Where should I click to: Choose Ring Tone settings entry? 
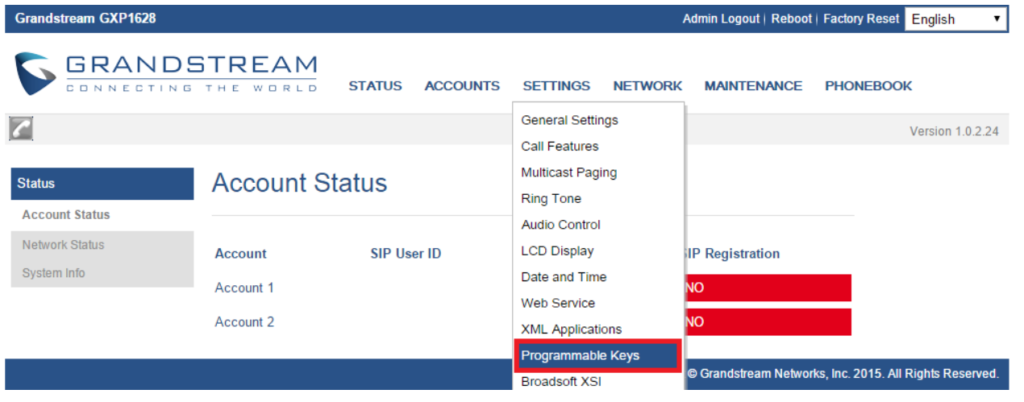coord(598,198)
